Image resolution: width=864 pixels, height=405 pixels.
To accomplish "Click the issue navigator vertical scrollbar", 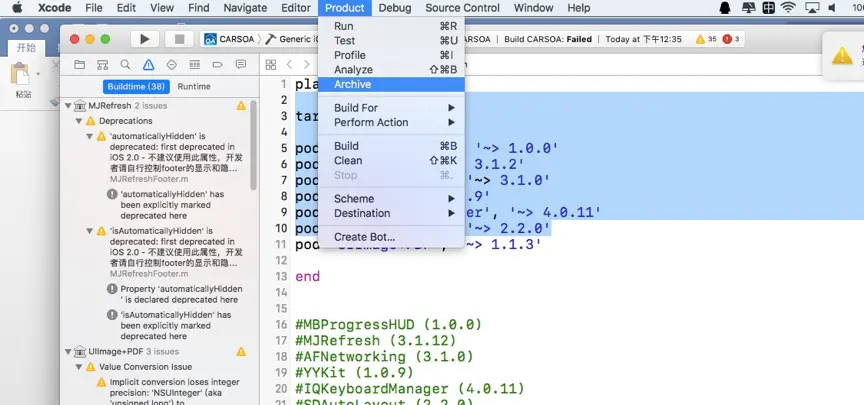I will click(x=253, y=145).
